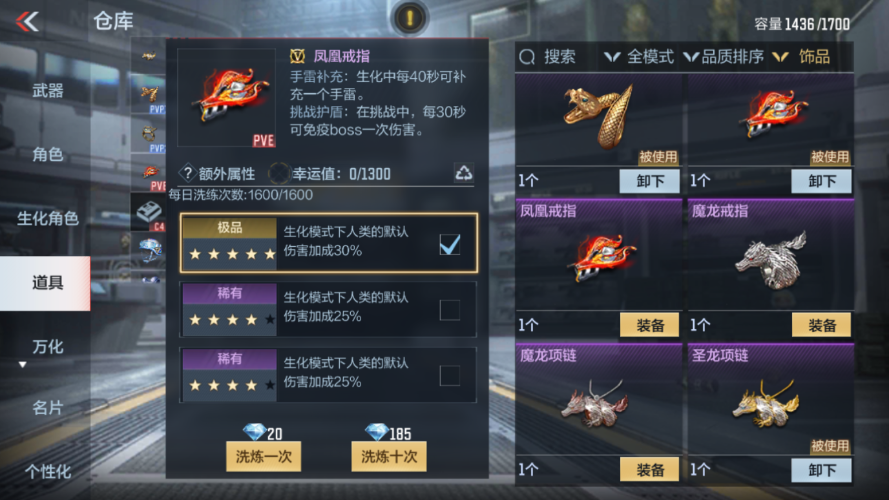Select the helmet item in the side list
The width and height of the screenshot is (889, 500).
[x=149, y=249]
